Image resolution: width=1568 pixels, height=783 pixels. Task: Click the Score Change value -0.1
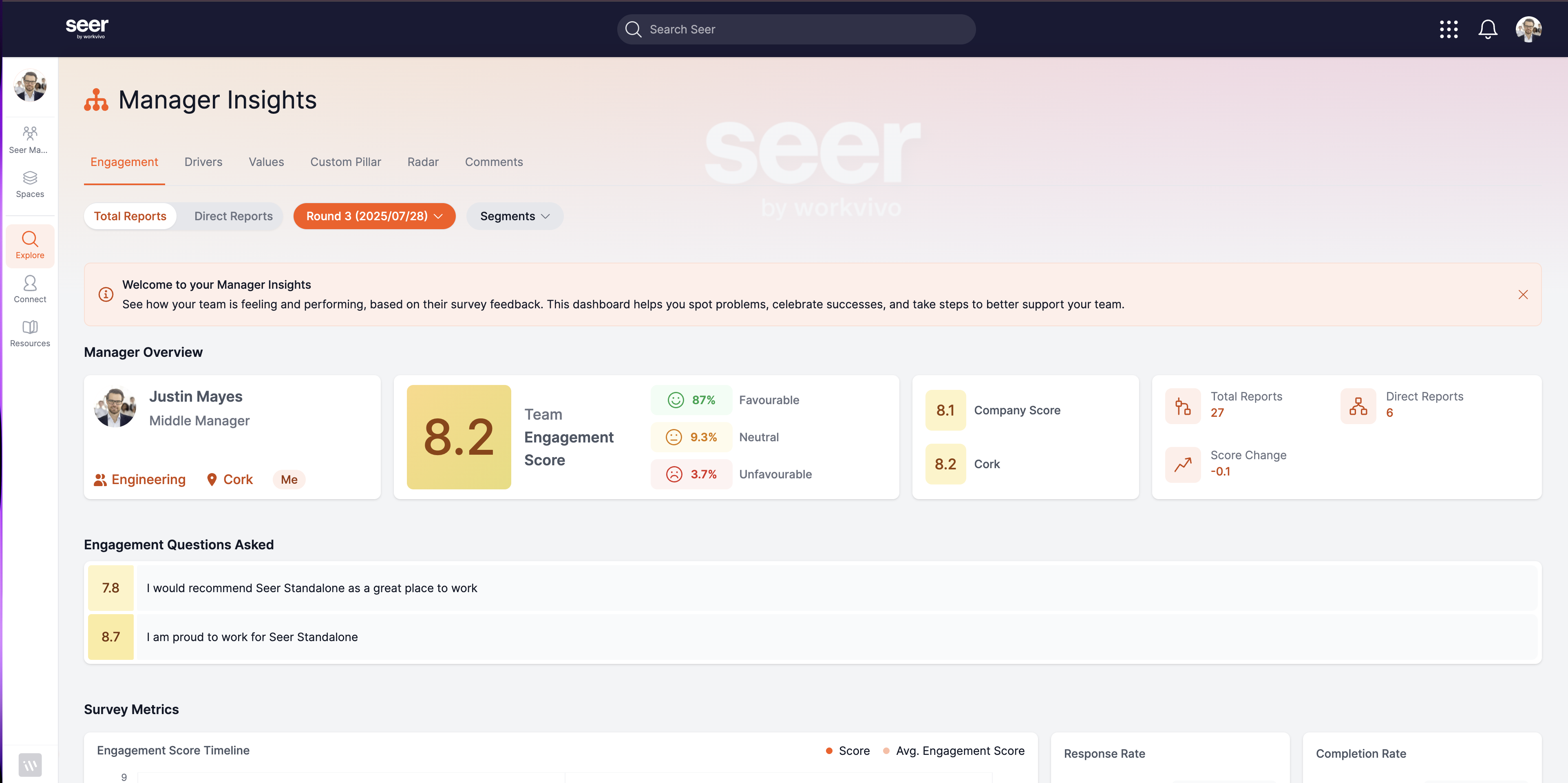point(1220,472)
